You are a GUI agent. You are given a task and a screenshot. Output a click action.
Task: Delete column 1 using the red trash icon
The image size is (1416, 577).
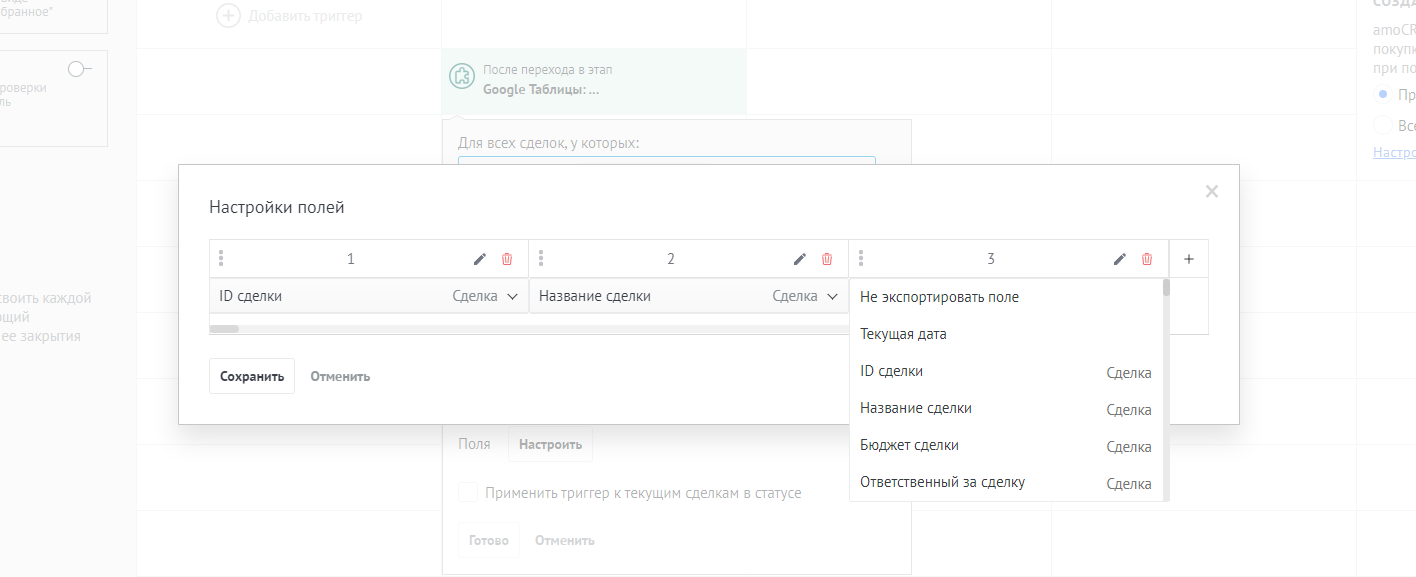pos(507,259)
